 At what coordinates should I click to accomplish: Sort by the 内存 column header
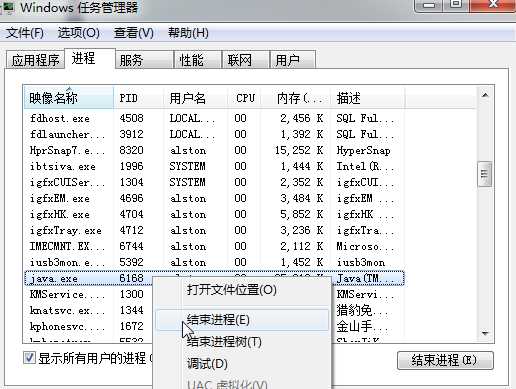coord(296,98)
